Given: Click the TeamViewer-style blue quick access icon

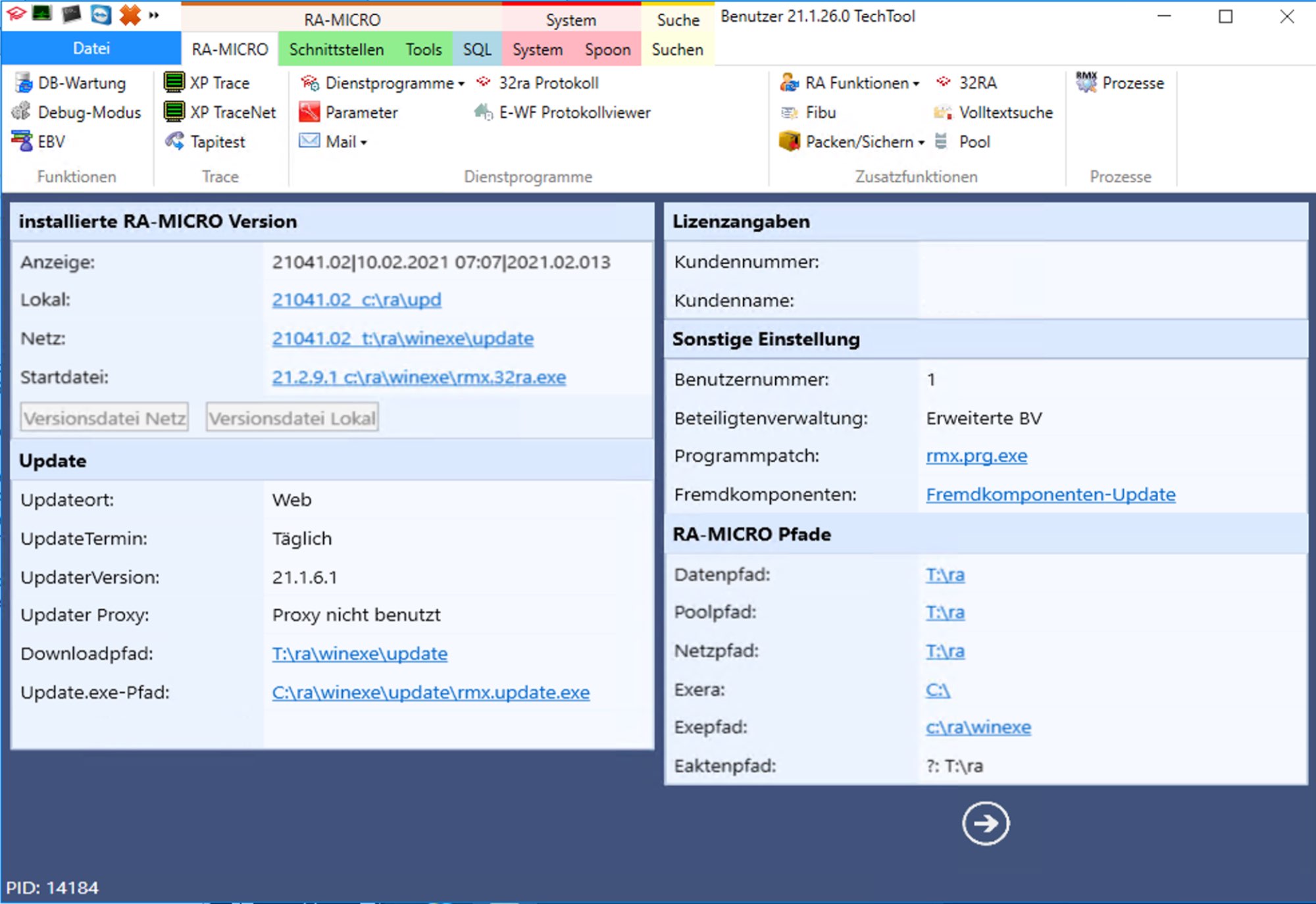Looking at the screenshot, I should click(x=101, y=14).
